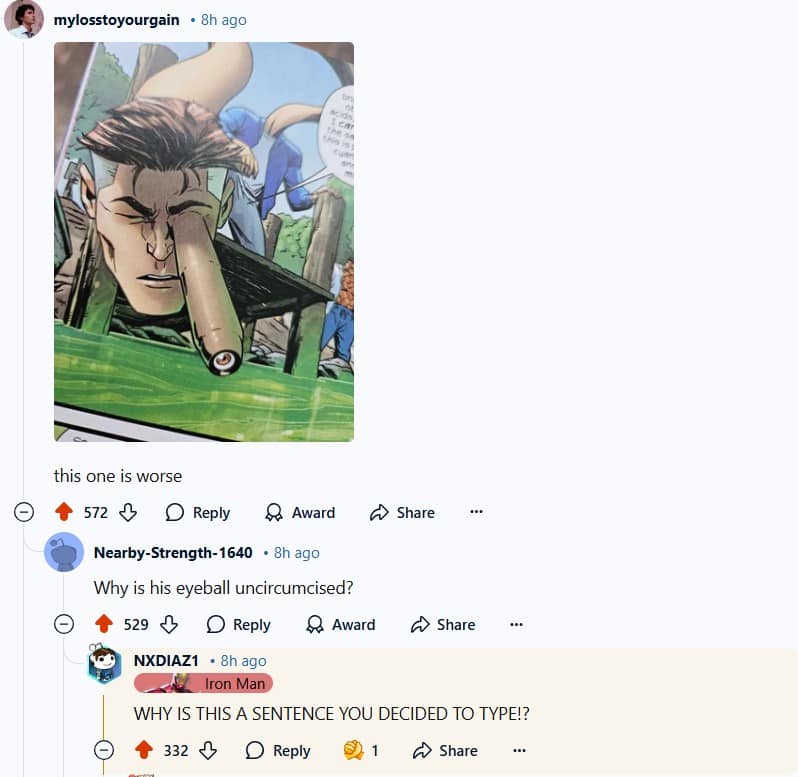Downvote the comment with 572 points
798x777 pixels.
point(128,512)
